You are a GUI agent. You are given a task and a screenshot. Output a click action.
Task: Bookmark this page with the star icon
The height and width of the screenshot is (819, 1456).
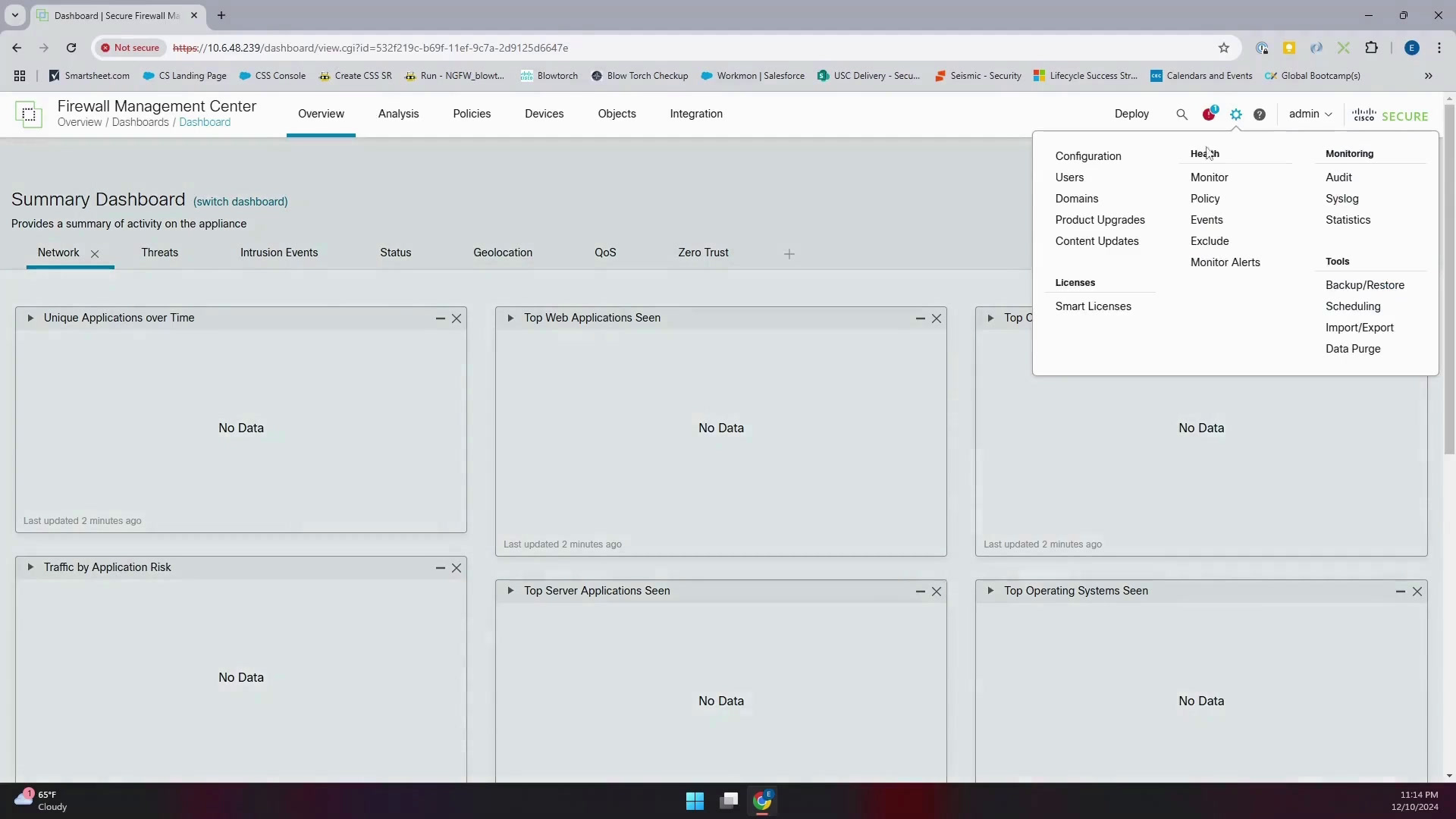[1224, 48]
